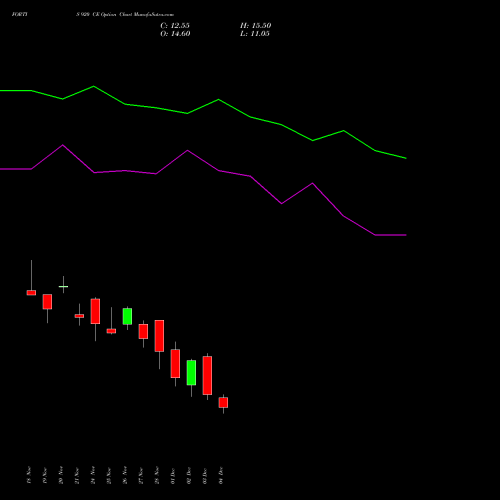
Task: Click the red candle above 01 Dec
Action: (x=175, y=364)
